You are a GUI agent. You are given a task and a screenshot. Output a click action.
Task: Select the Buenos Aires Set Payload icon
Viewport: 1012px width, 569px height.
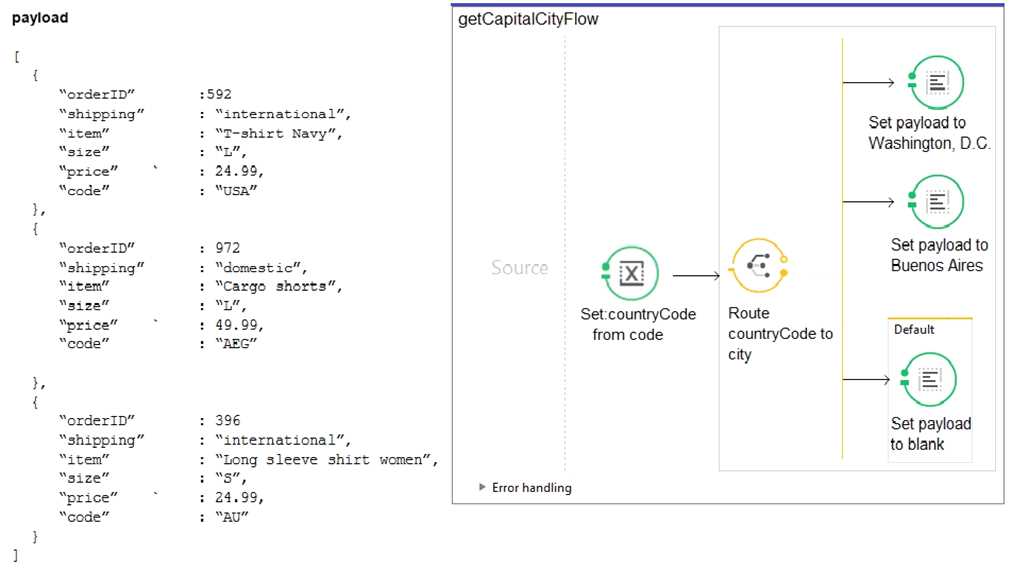936,202
